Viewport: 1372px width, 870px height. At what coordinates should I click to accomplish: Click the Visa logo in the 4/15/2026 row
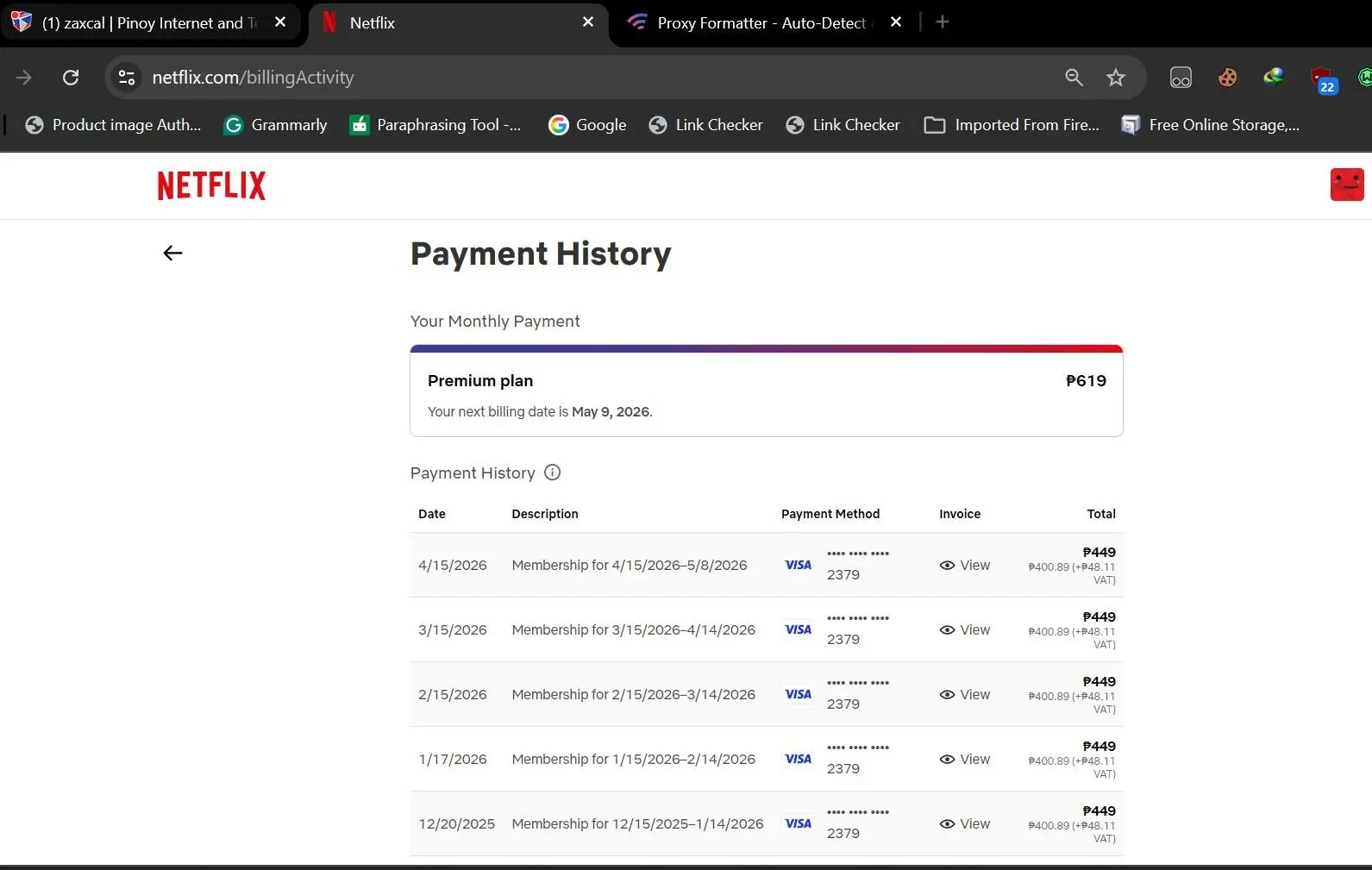[798, 566]
